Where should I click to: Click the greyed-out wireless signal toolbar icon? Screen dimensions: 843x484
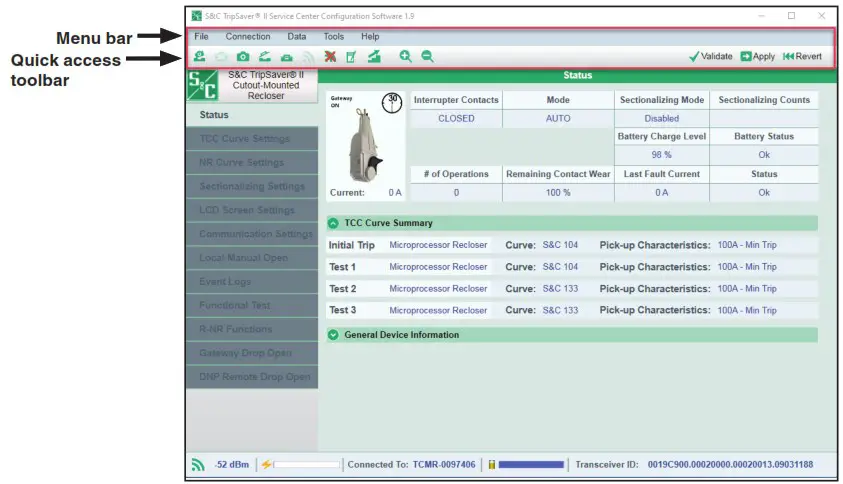[308, 56]
